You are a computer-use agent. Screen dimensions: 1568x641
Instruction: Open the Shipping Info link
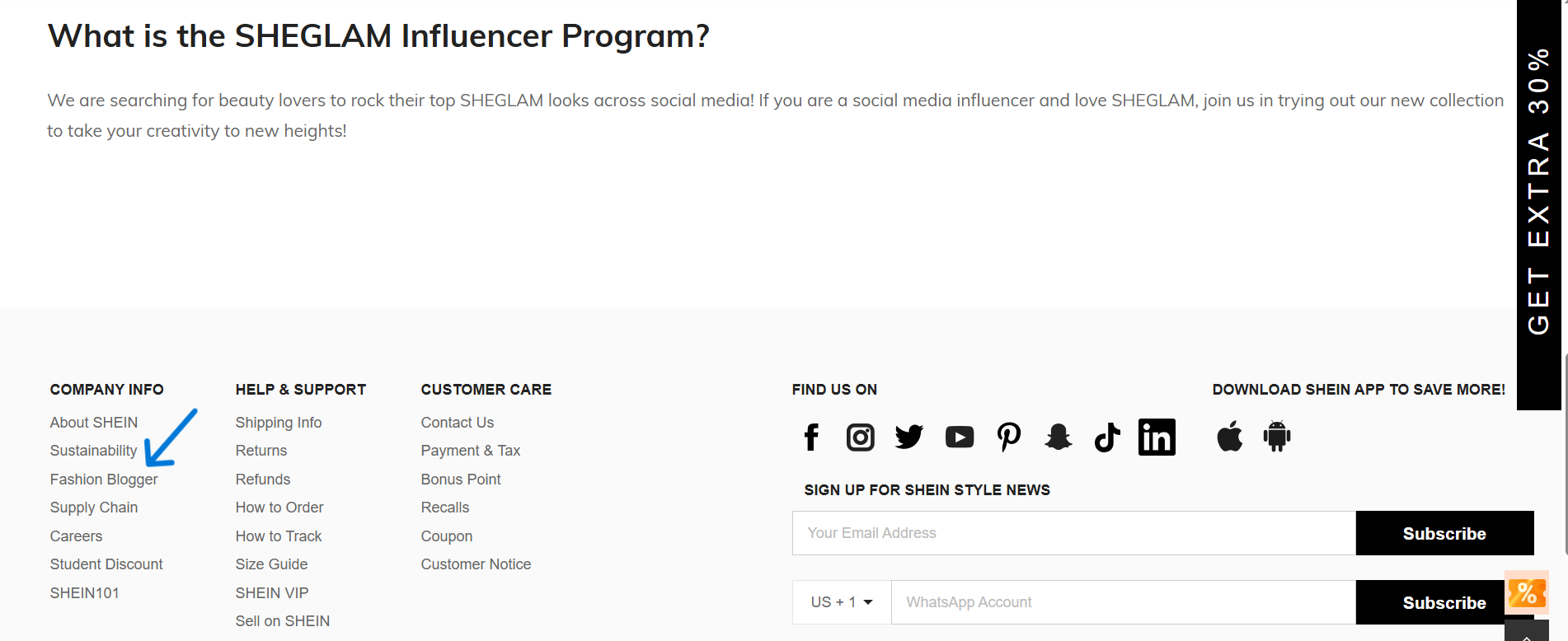279,423
